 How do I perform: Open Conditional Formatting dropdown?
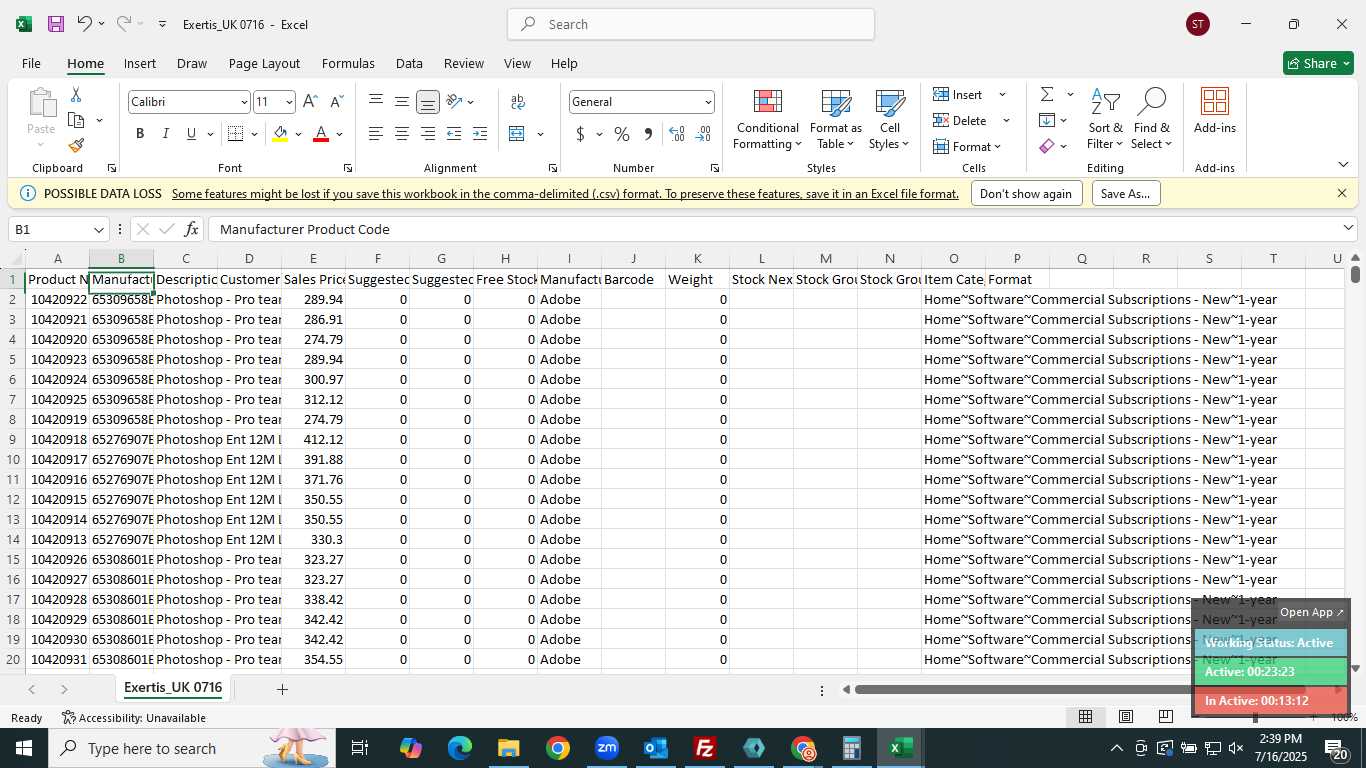click(767, 118)
